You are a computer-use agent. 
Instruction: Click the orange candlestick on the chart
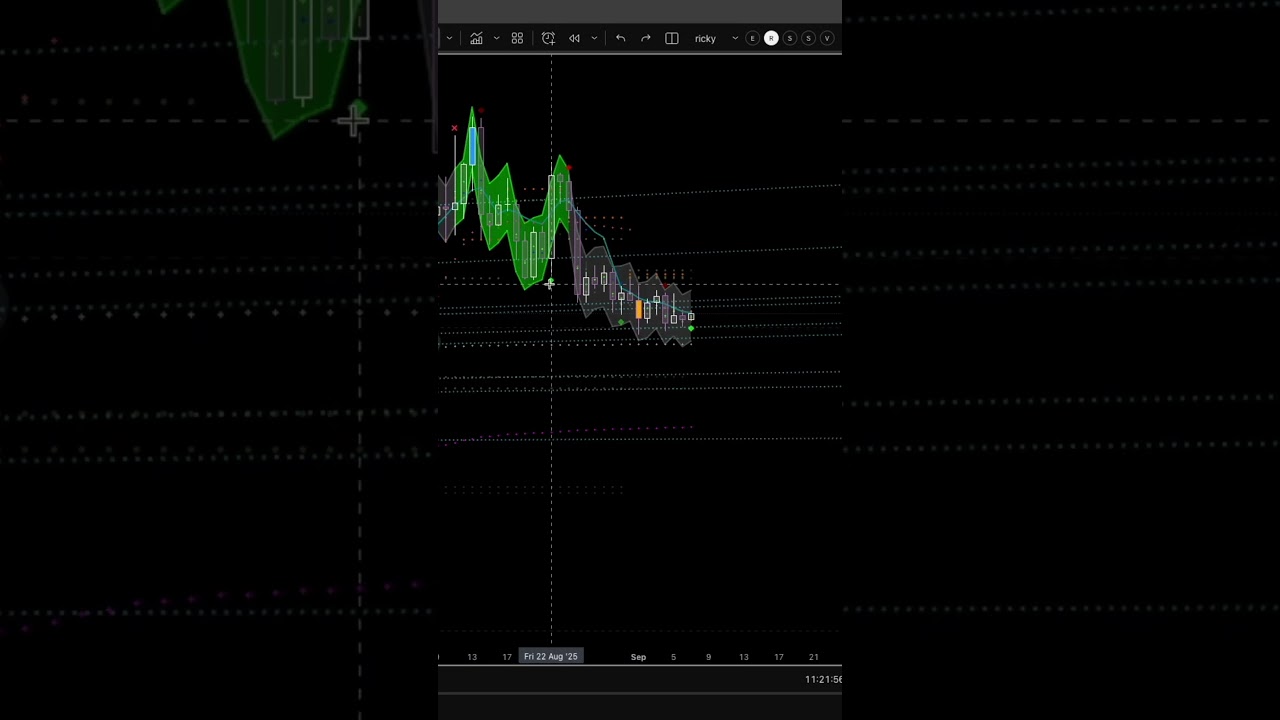click(638, 311)
